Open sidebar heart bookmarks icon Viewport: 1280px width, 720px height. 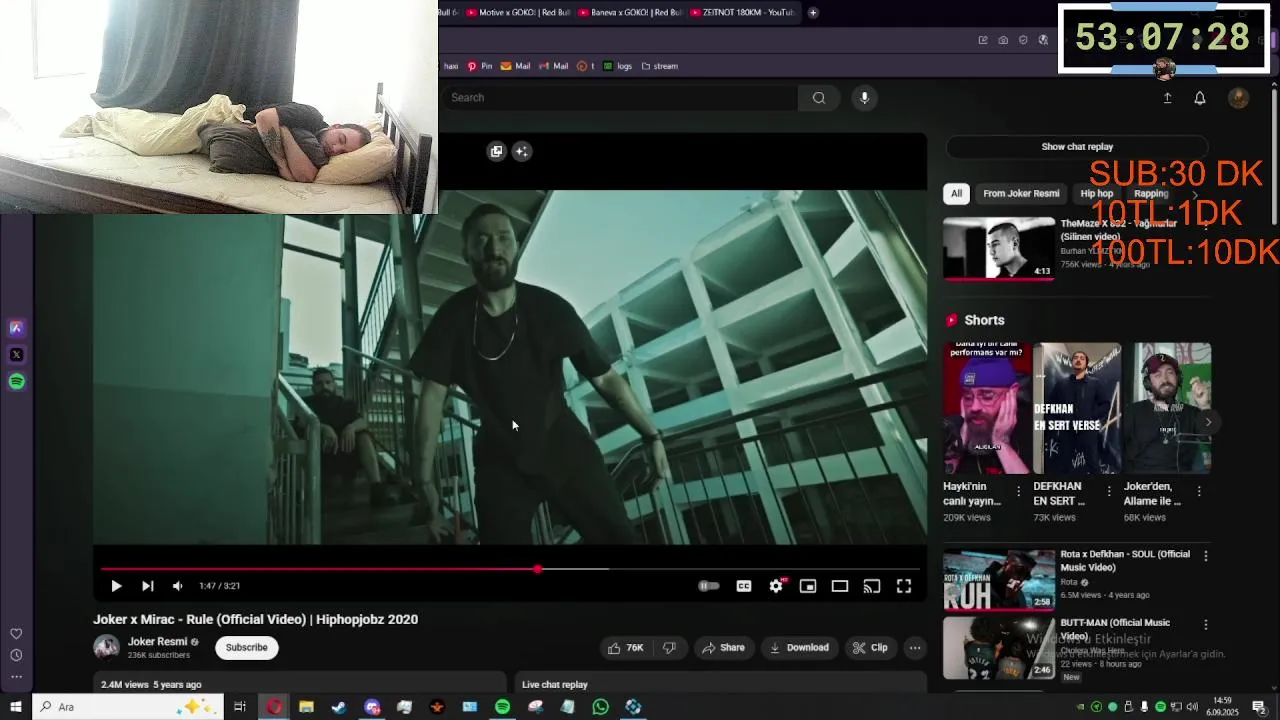16,634
